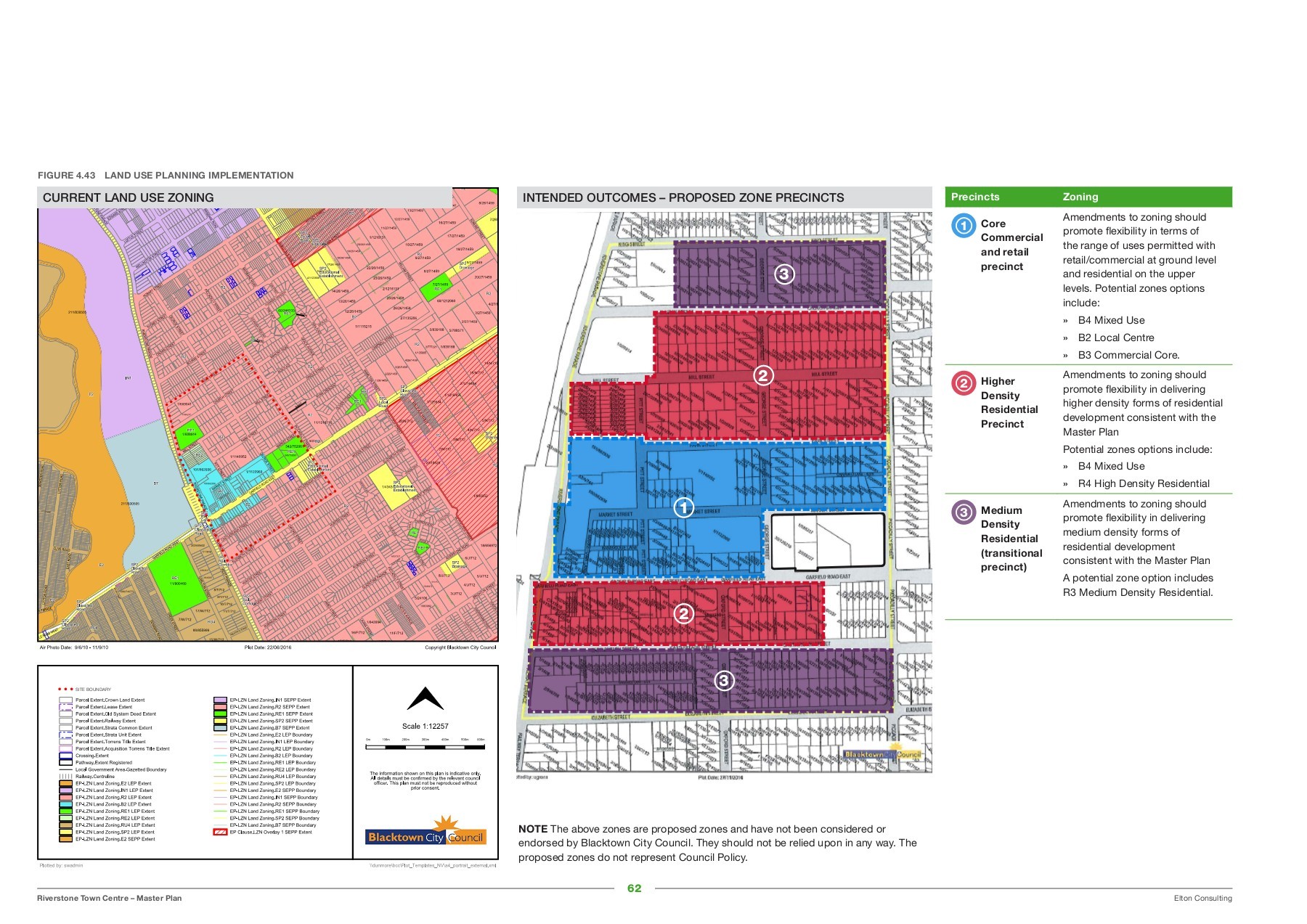Toggle the SITE BOUNDARY red-dot legend entry
1307x924 pixels.
point(84,690)
